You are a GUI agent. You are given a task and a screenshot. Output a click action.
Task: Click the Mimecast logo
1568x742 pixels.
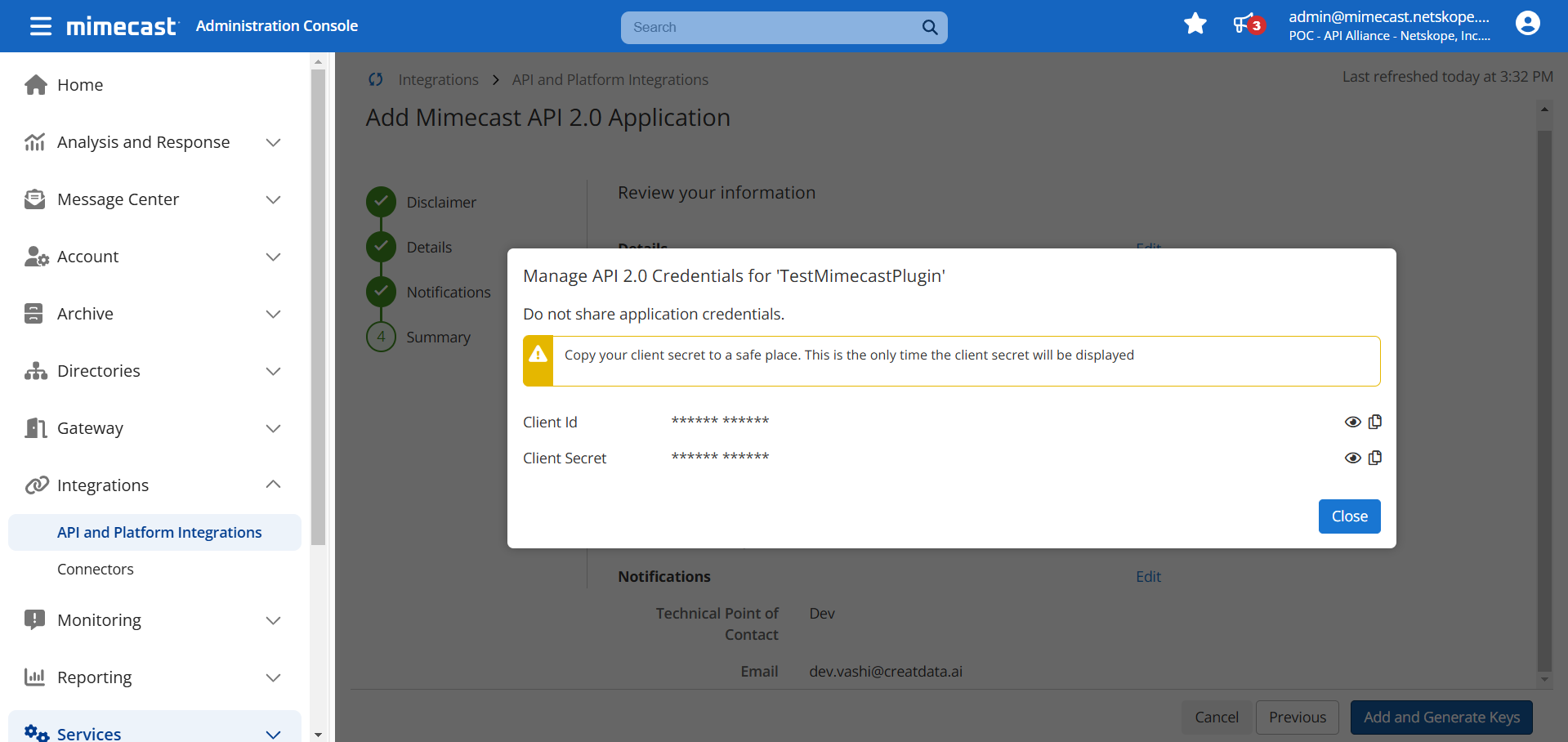122,26
